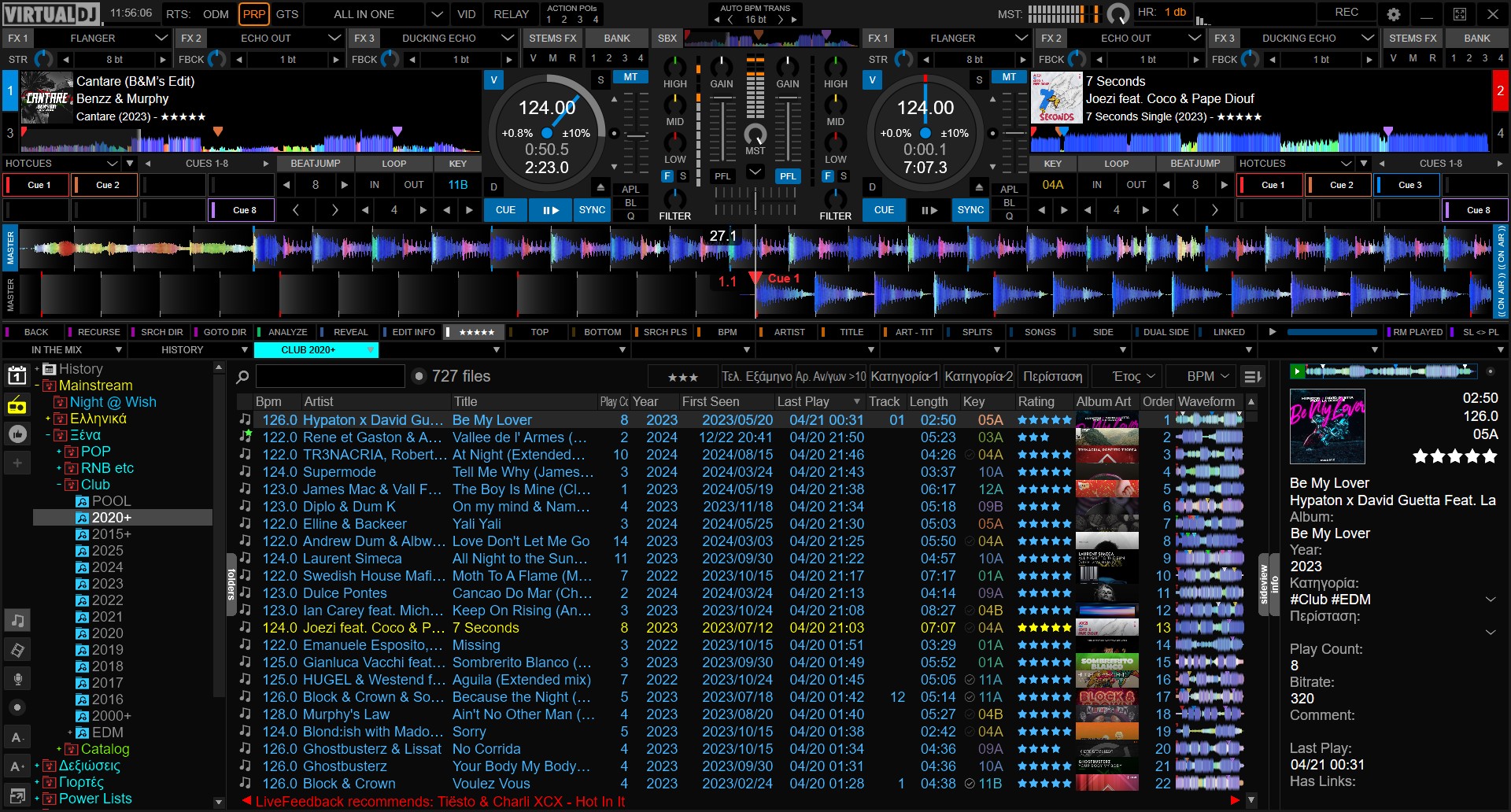Click the browser search input field
1511x812 pixels.
[x=330, y=377]
